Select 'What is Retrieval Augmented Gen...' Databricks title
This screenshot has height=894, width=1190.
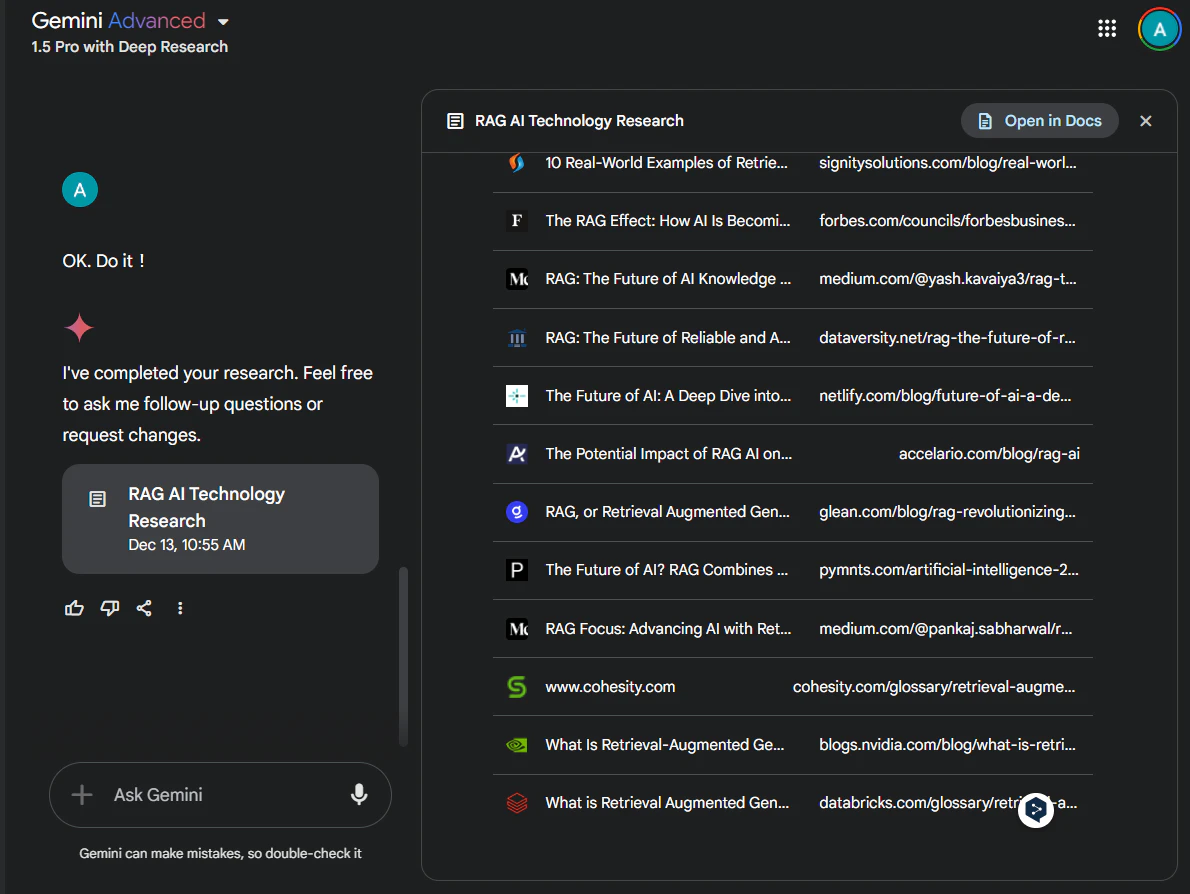pos(667,803)
